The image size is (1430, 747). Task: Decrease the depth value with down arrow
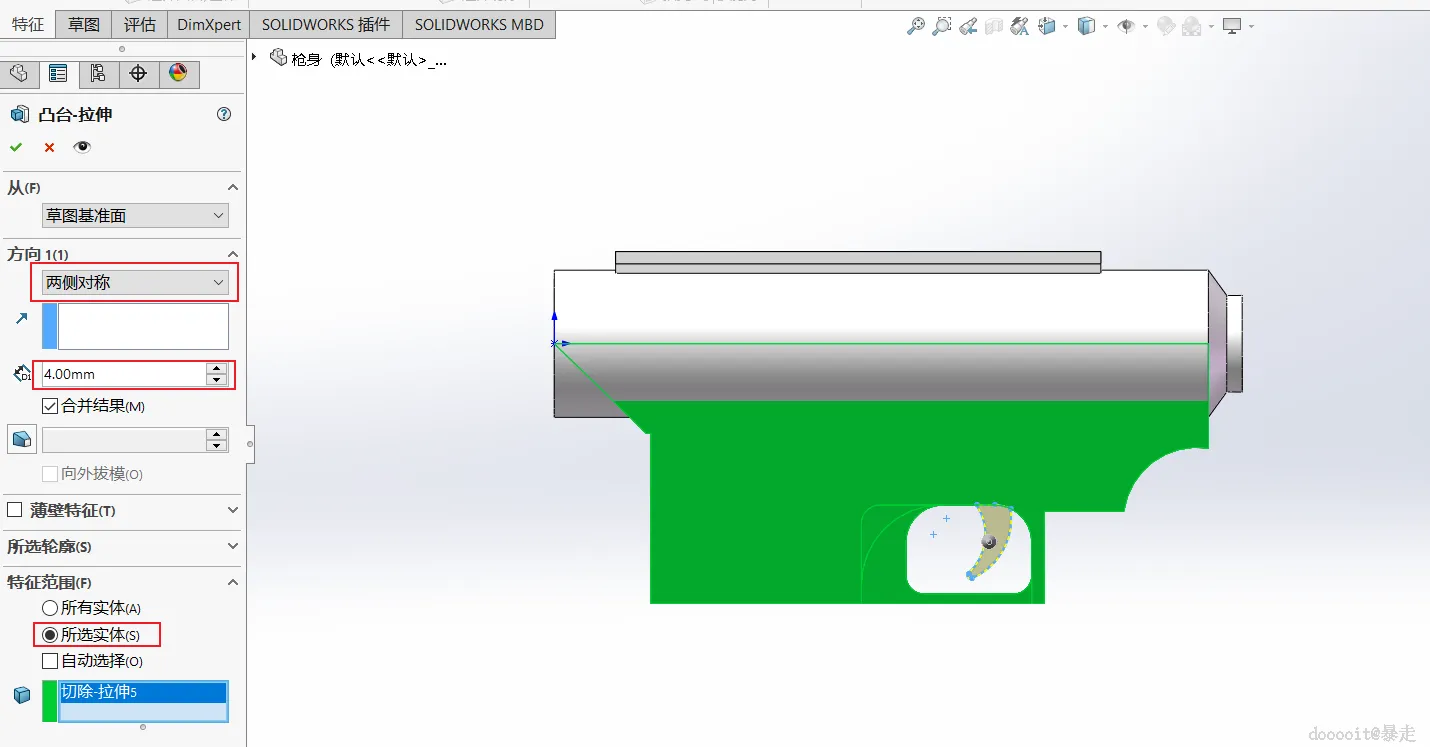click(x=216, y=380)
